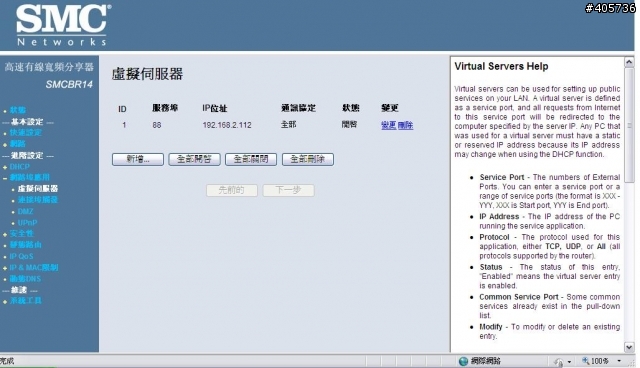Image resolution: width=640 pixels, height=368 pixels.
Task: Open the IP QoS sidebar link
Action: pos(21,256)
